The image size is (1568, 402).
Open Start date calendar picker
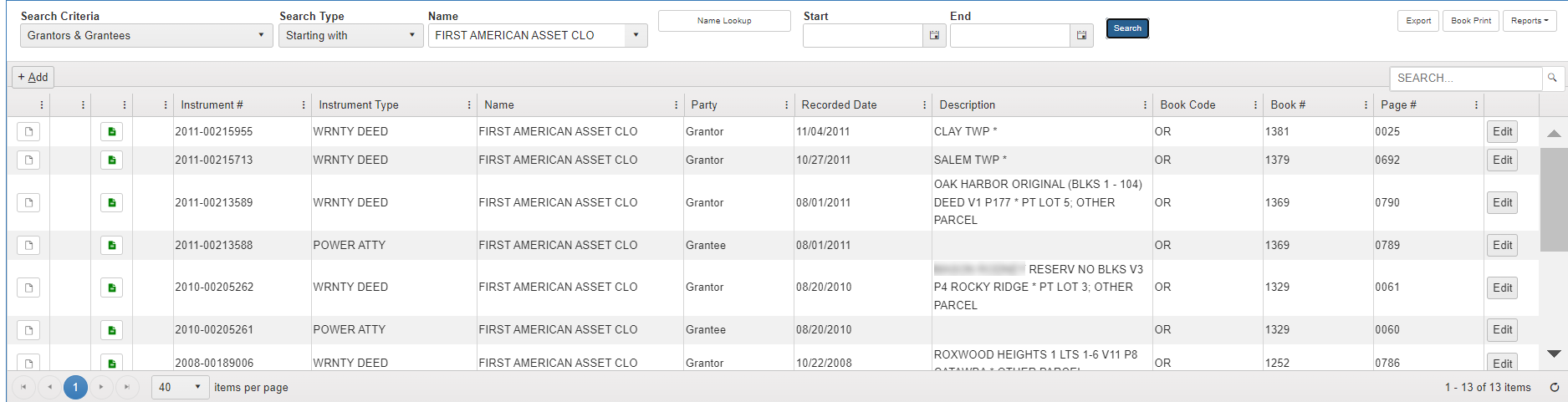[934, 35]
